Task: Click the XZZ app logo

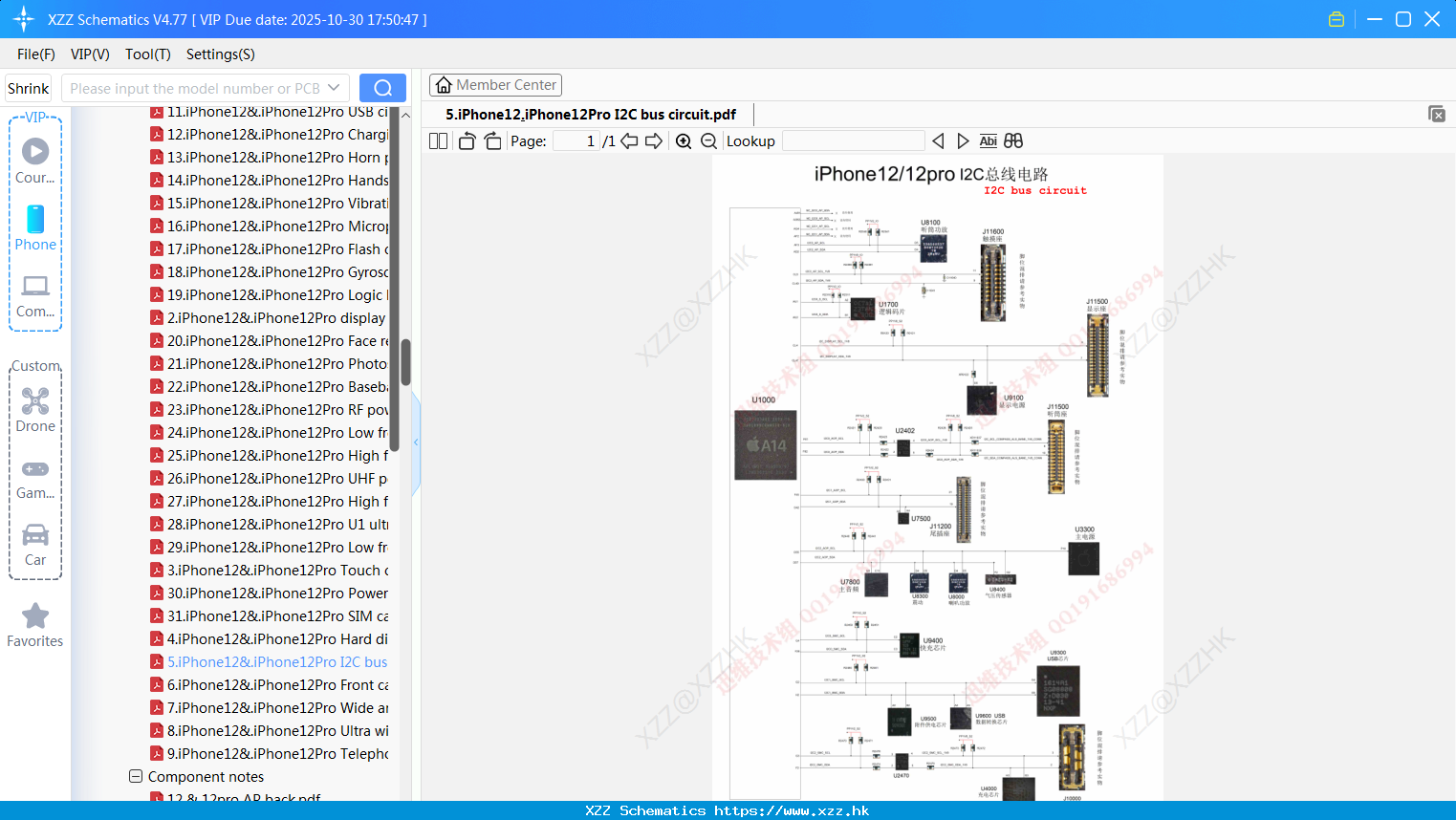Action: (x=24, y=19)
